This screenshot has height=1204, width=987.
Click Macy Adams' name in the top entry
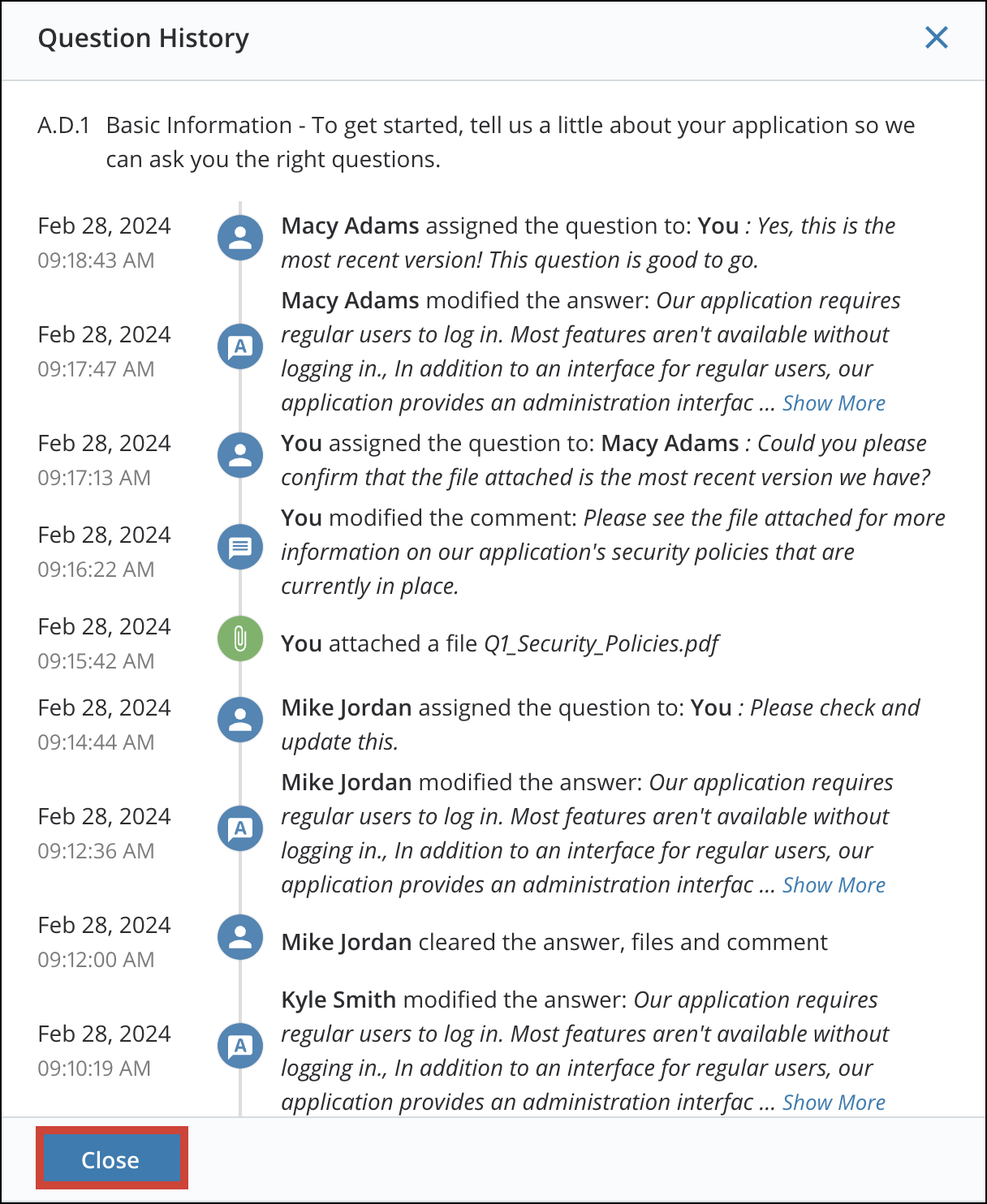pos(349,226)
